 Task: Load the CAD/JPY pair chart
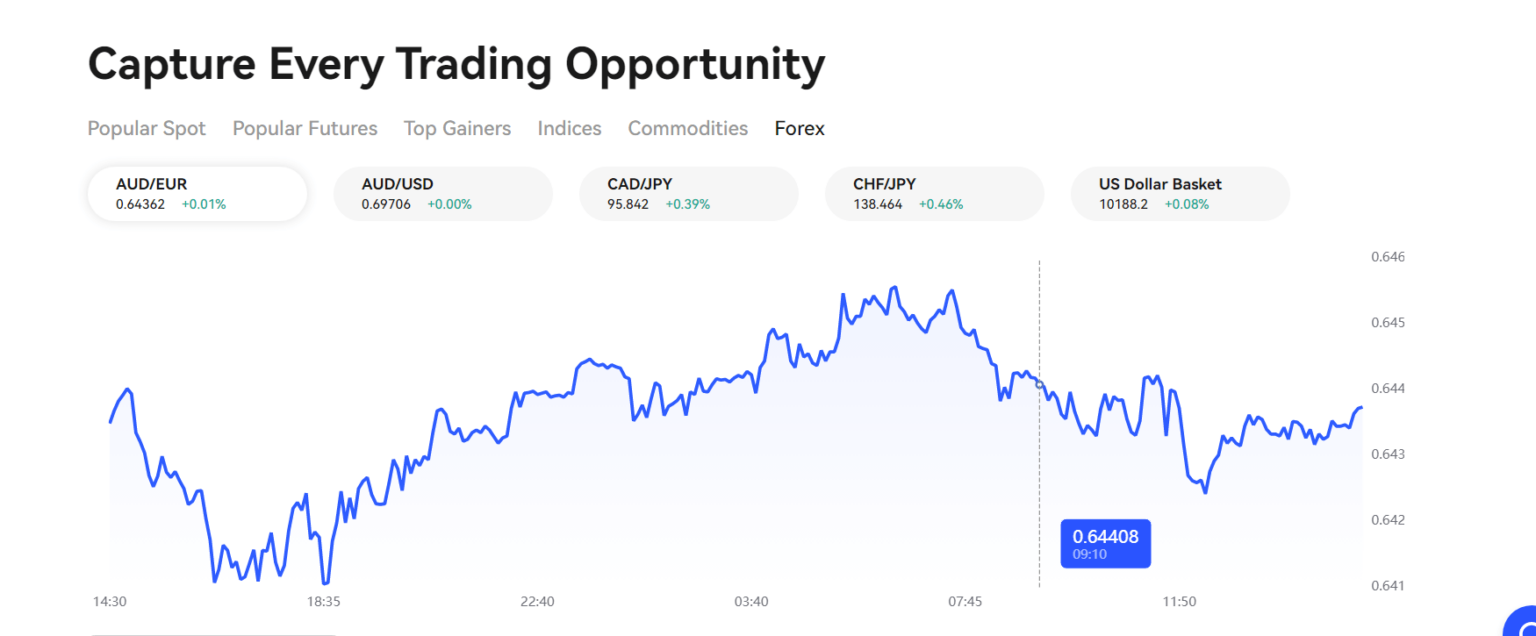coord(689,193)
